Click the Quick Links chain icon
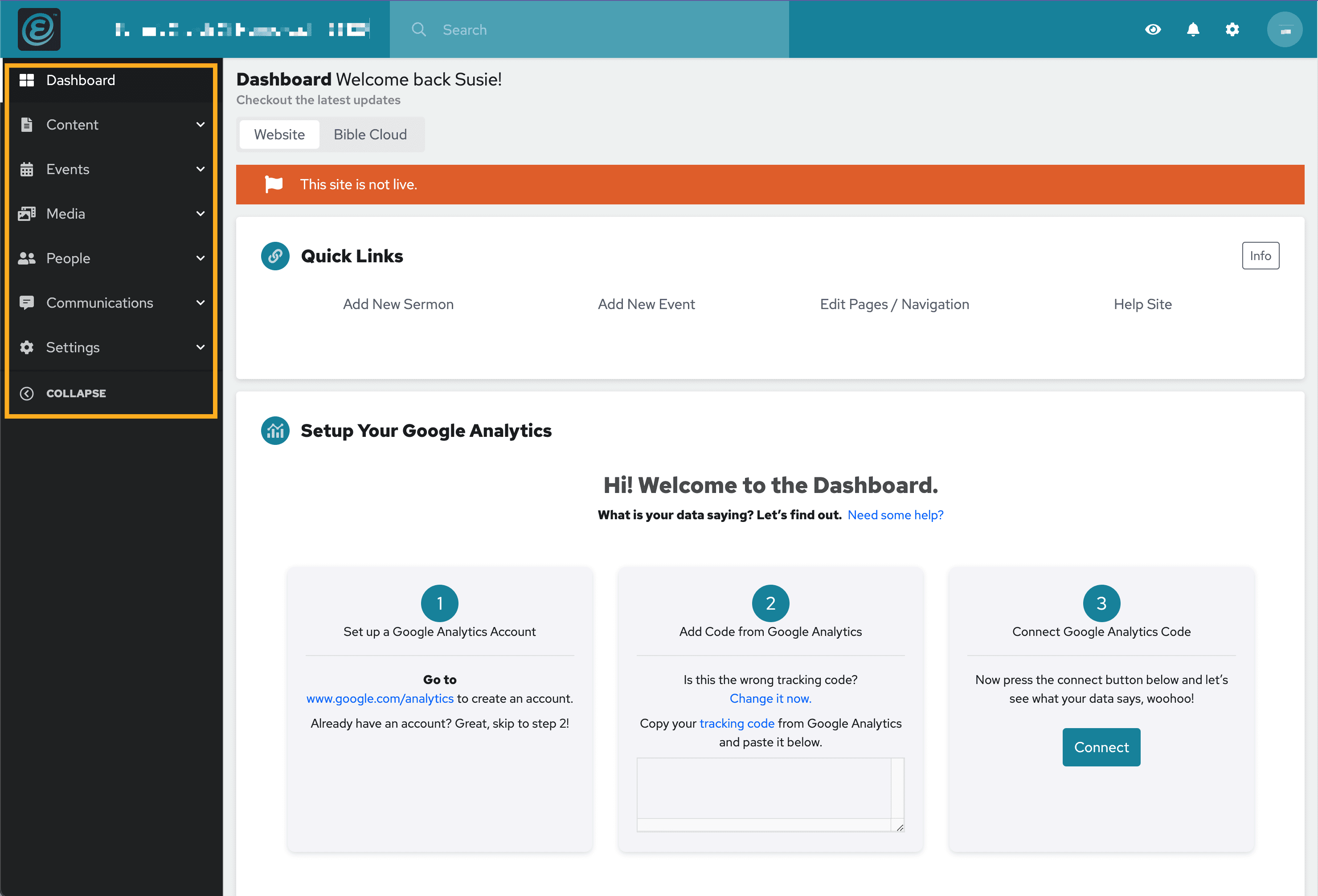Viewport: 1318px width, 896px height. [275, 256]
